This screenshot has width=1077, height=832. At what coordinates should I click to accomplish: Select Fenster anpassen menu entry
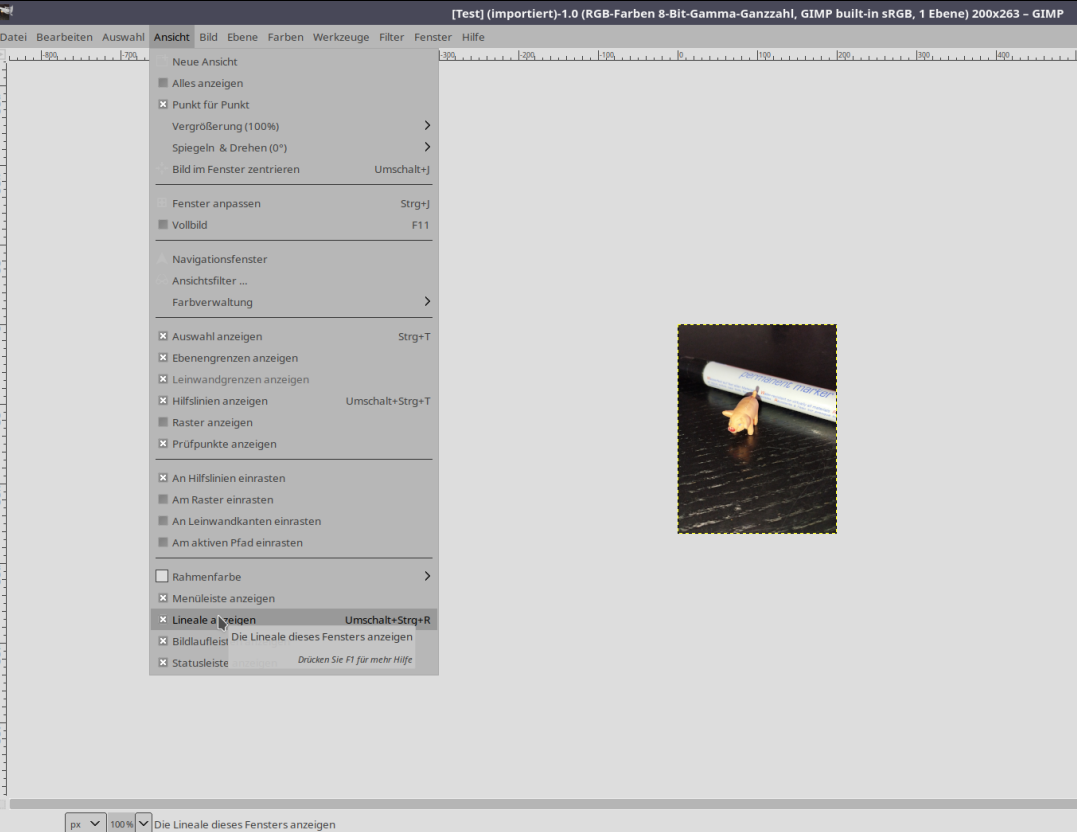(x=216, y=204)
